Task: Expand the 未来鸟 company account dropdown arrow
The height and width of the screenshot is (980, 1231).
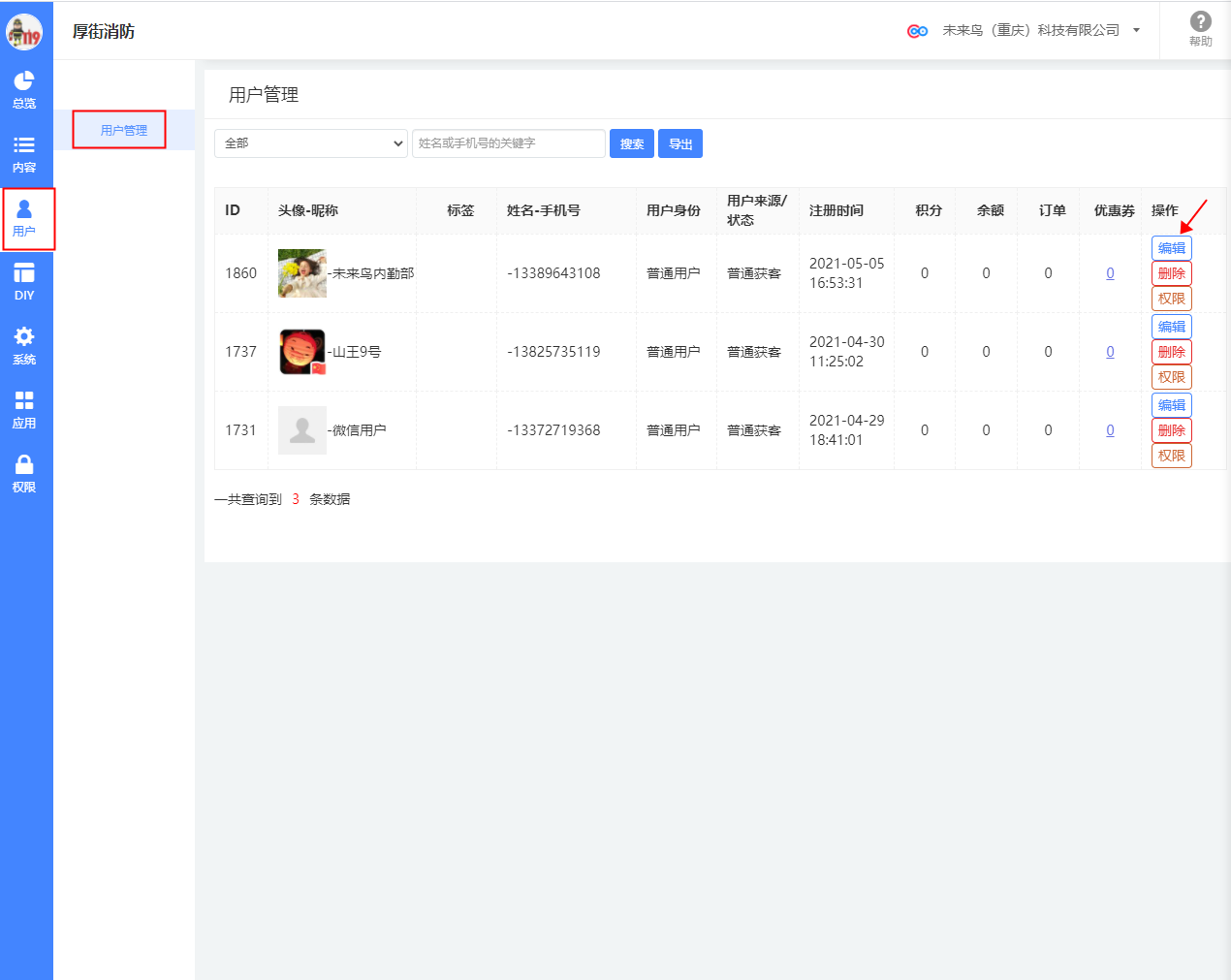Action: click(1136, 30)
